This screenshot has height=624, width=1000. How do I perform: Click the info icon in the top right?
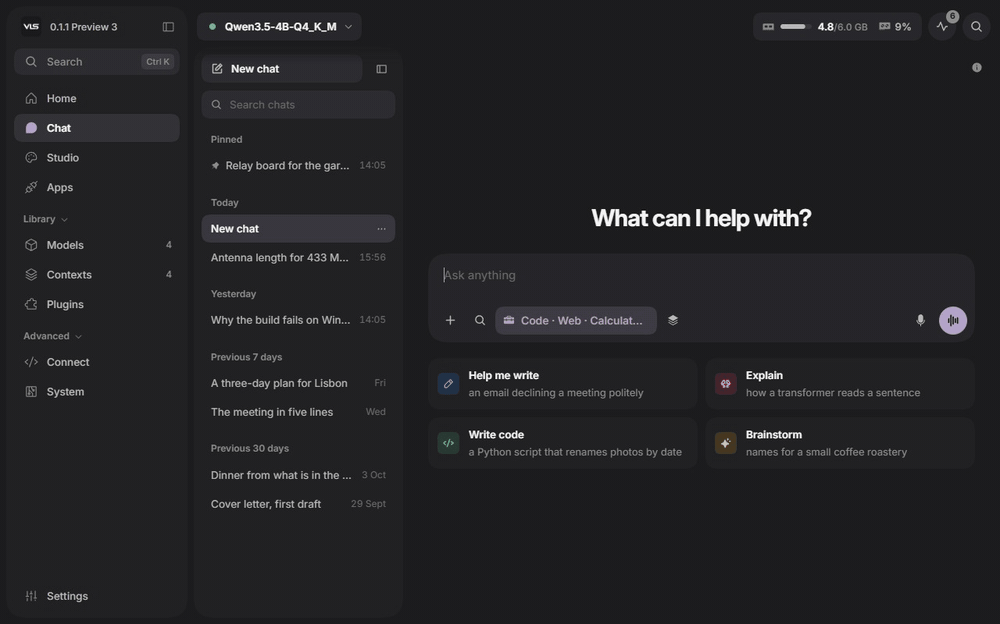(976, 68)
